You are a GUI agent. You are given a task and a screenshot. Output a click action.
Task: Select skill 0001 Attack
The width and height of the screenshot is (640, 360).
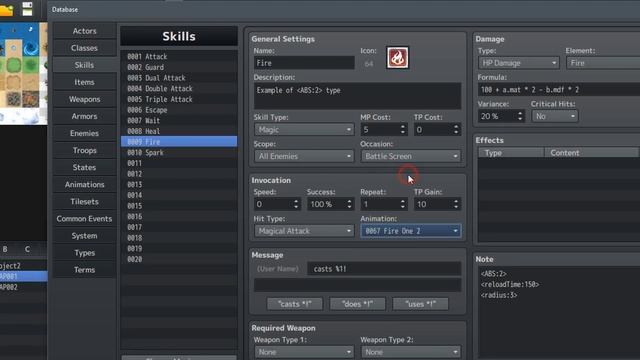click(x=179, y=57)
